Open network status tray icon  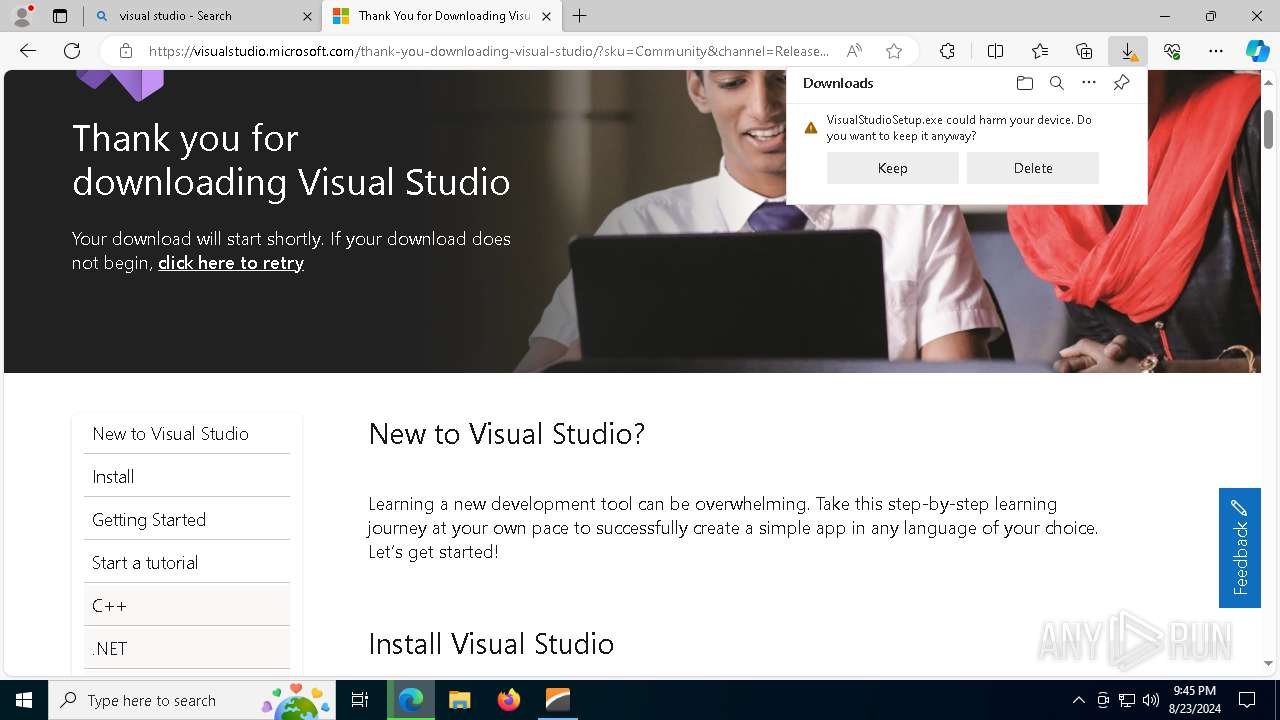[1127, 700]
